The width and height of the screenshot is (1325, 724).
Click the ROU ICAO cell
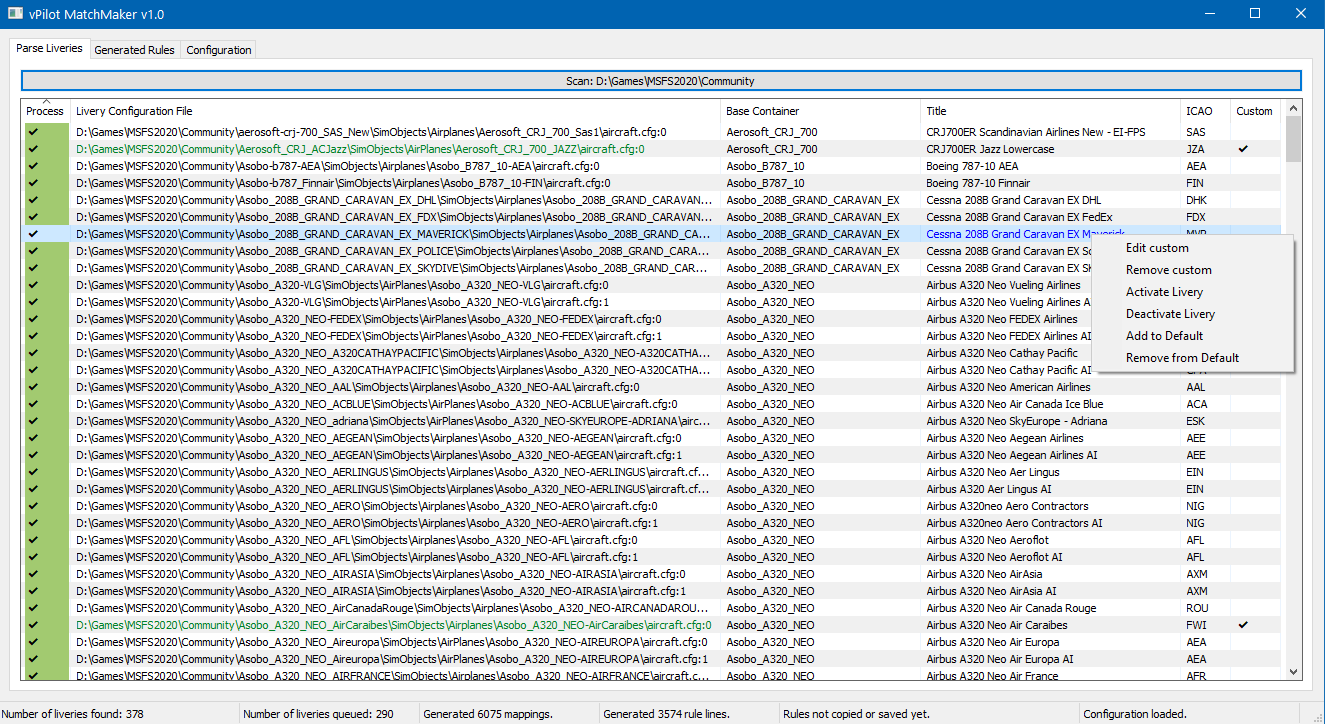1196,608
